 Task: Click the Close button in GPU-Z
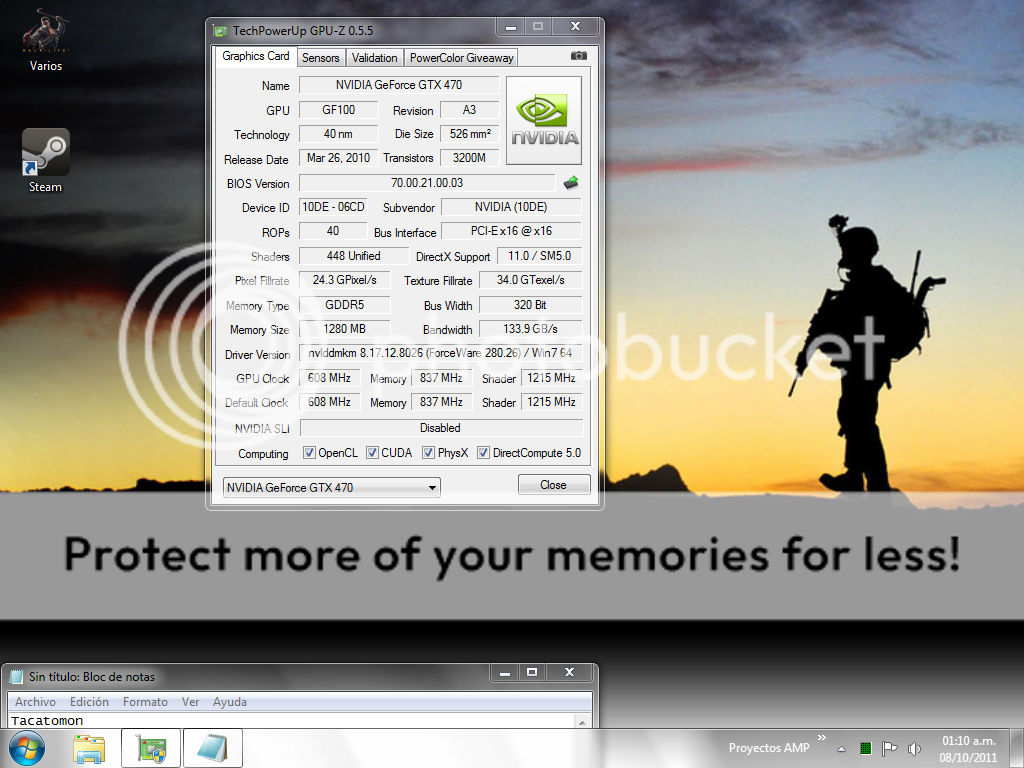[x=554, y=485]
